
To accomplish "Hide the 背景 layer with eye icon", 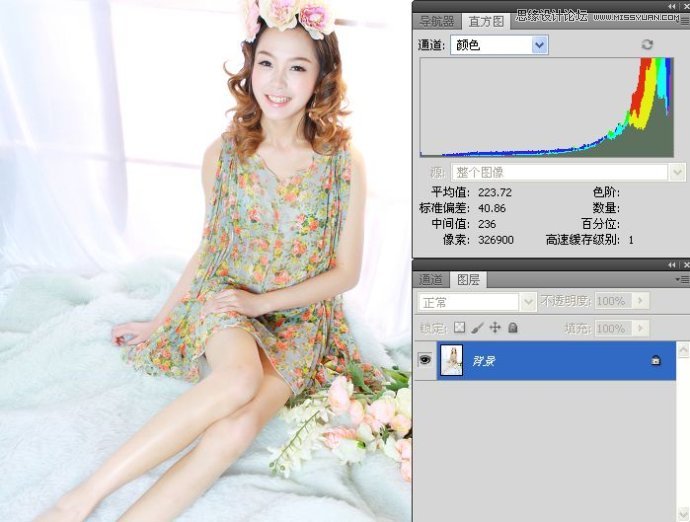I will 425,360.
